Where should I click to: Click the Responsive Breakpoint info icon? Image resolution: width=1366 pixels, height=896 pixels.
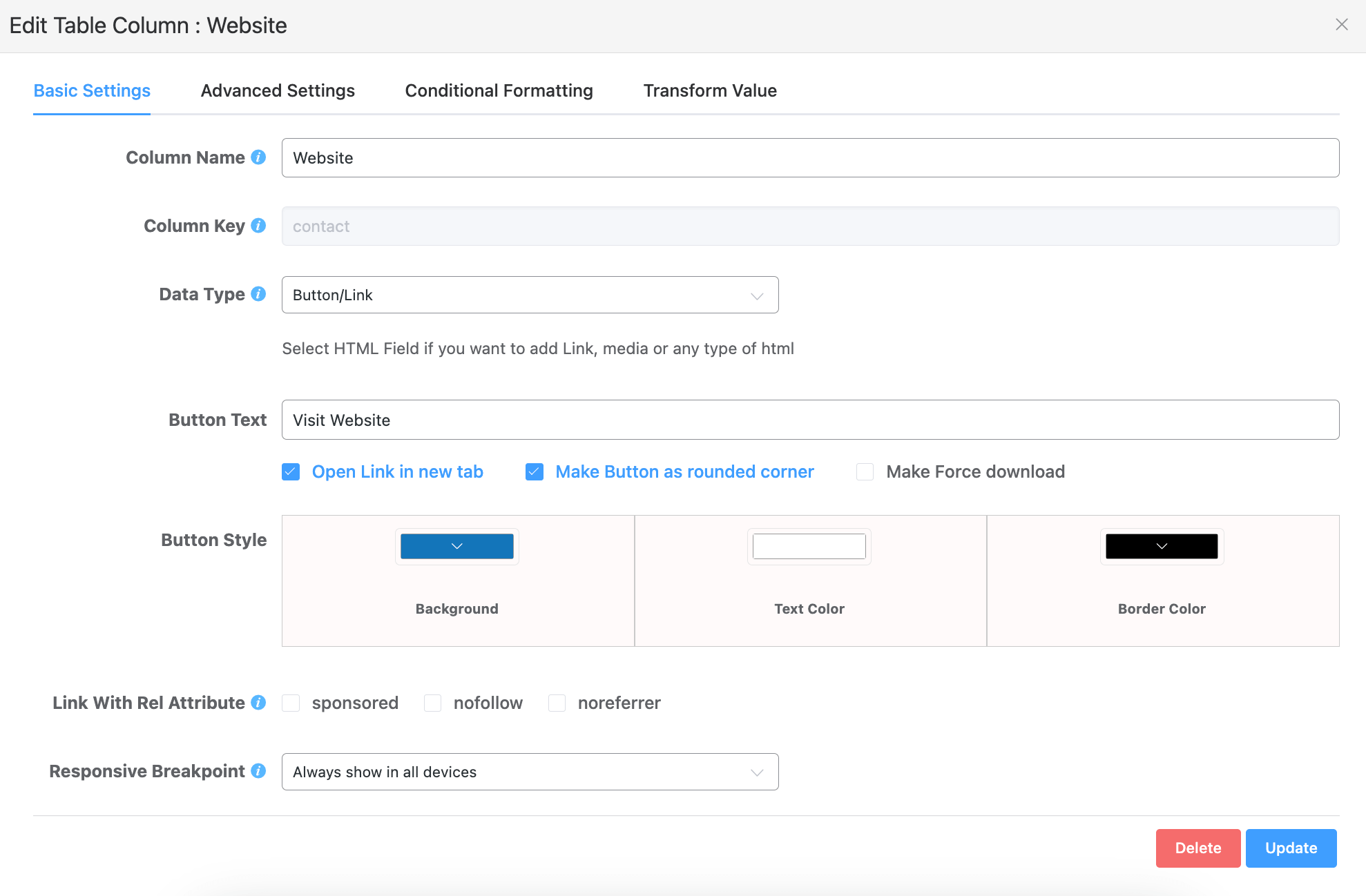[258, 771]
